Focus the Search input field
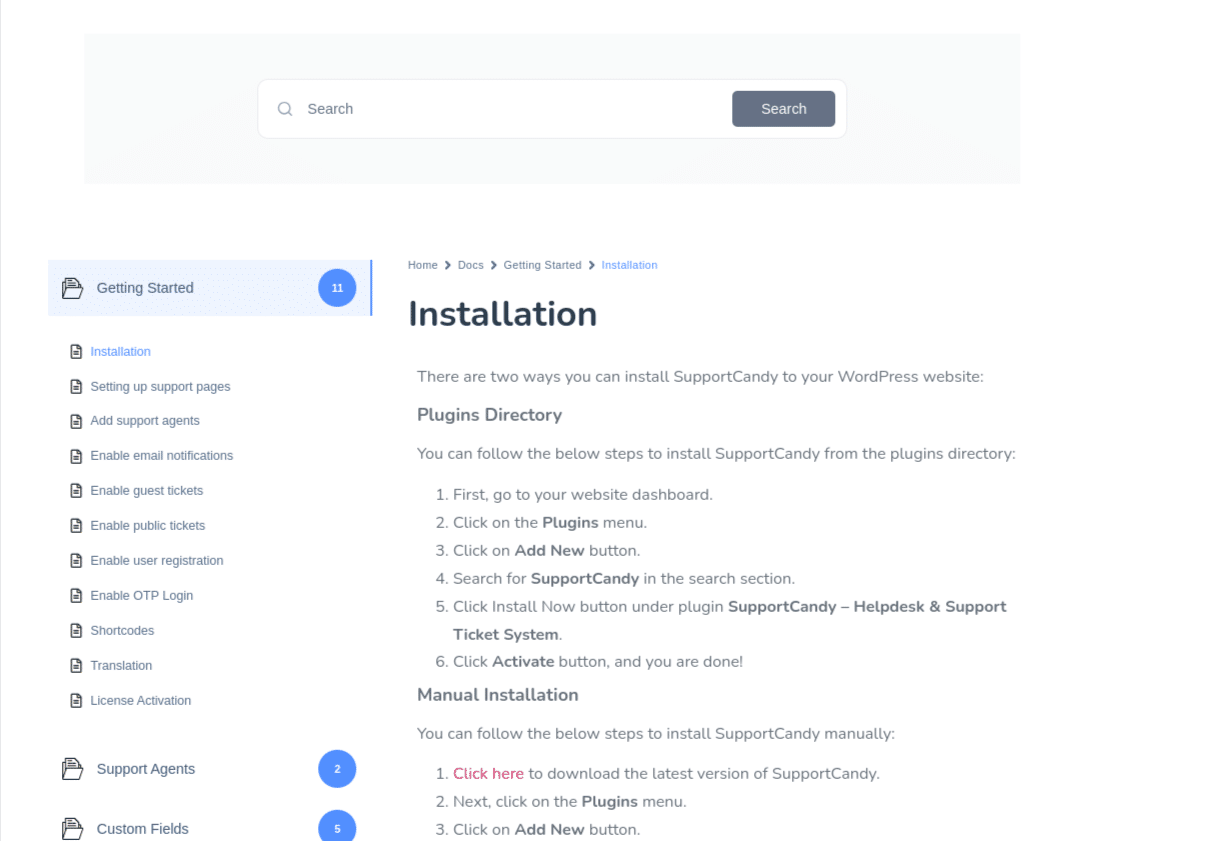The height and width of the screenshot is (841, 1224). click(x=515, y=109)
